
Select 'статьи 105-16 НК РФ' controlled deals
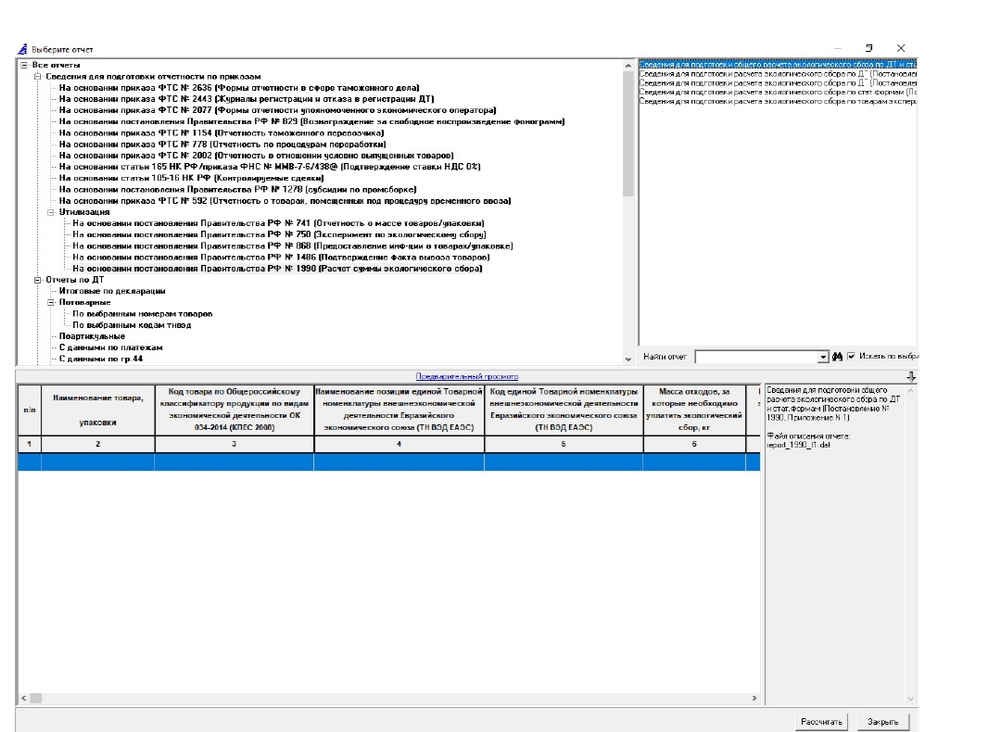191,179
